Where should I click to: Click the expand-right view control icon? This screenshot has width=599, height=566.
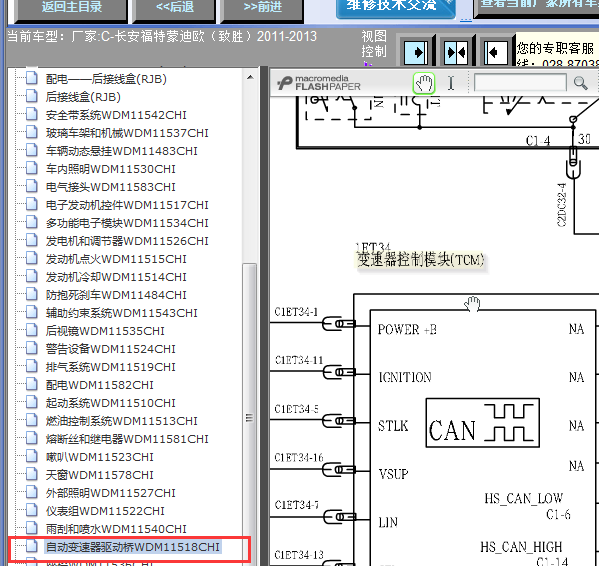pyautogui.click(x=416, y=52)
